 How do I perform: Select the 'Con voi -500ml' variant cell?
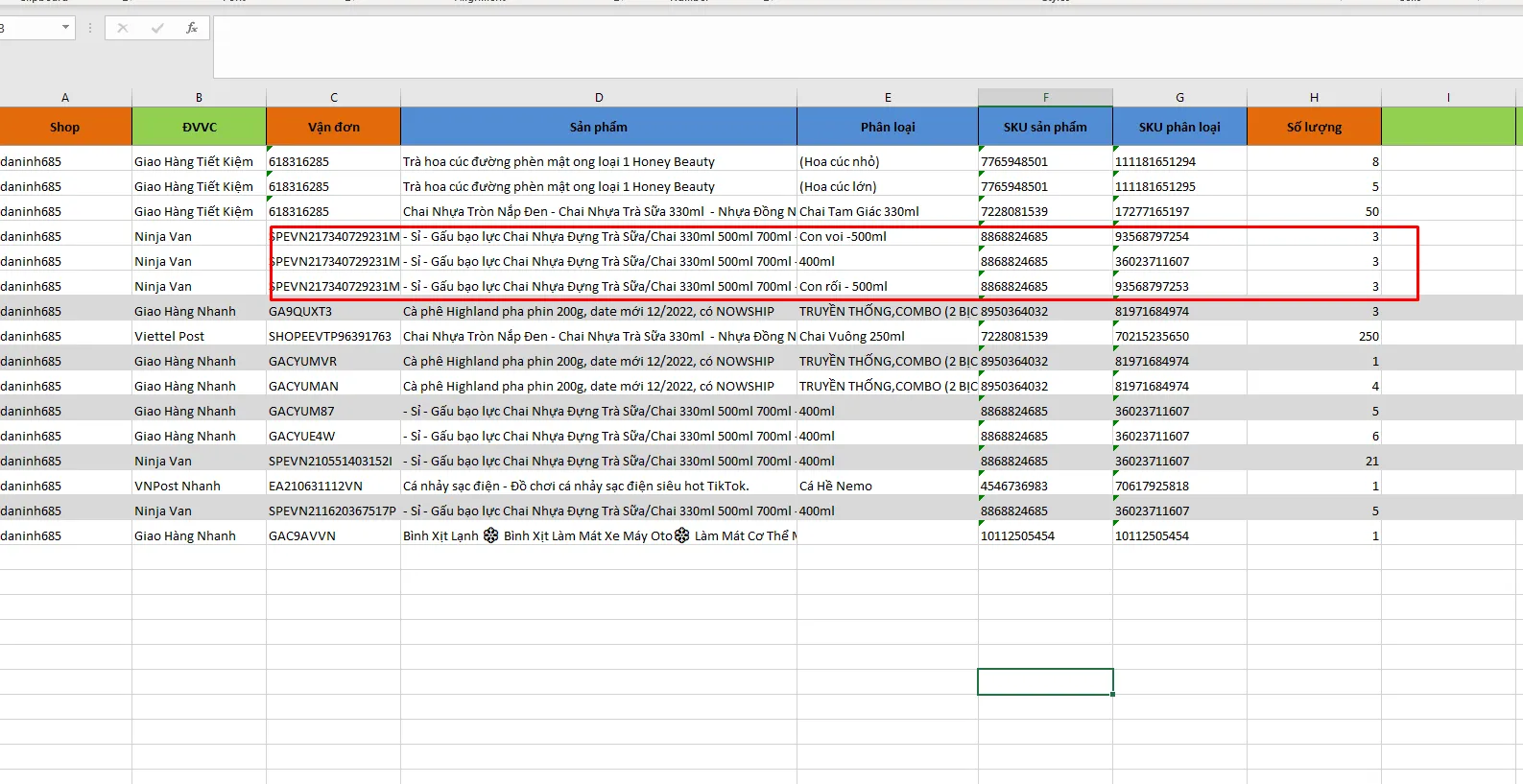tap(888, 236)
